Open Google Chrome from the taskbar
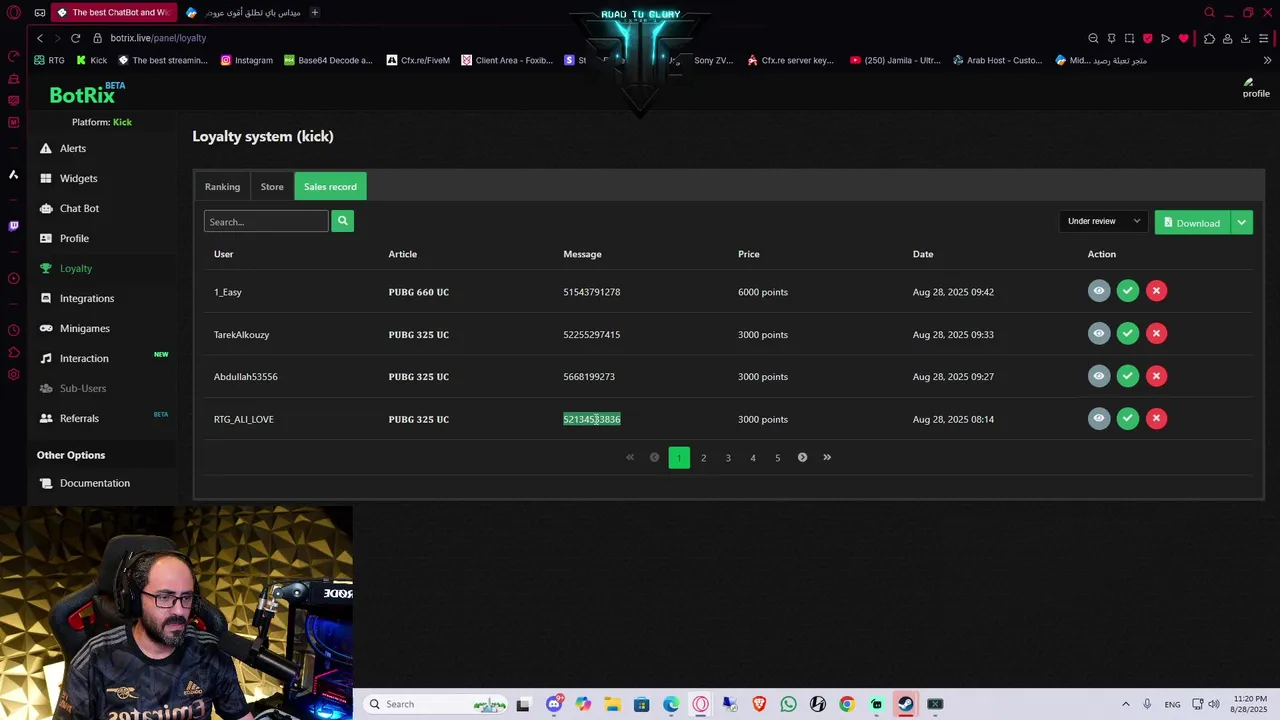This screenshot has height=720, width=1280. pyautogui.click(x=847, y=704)
